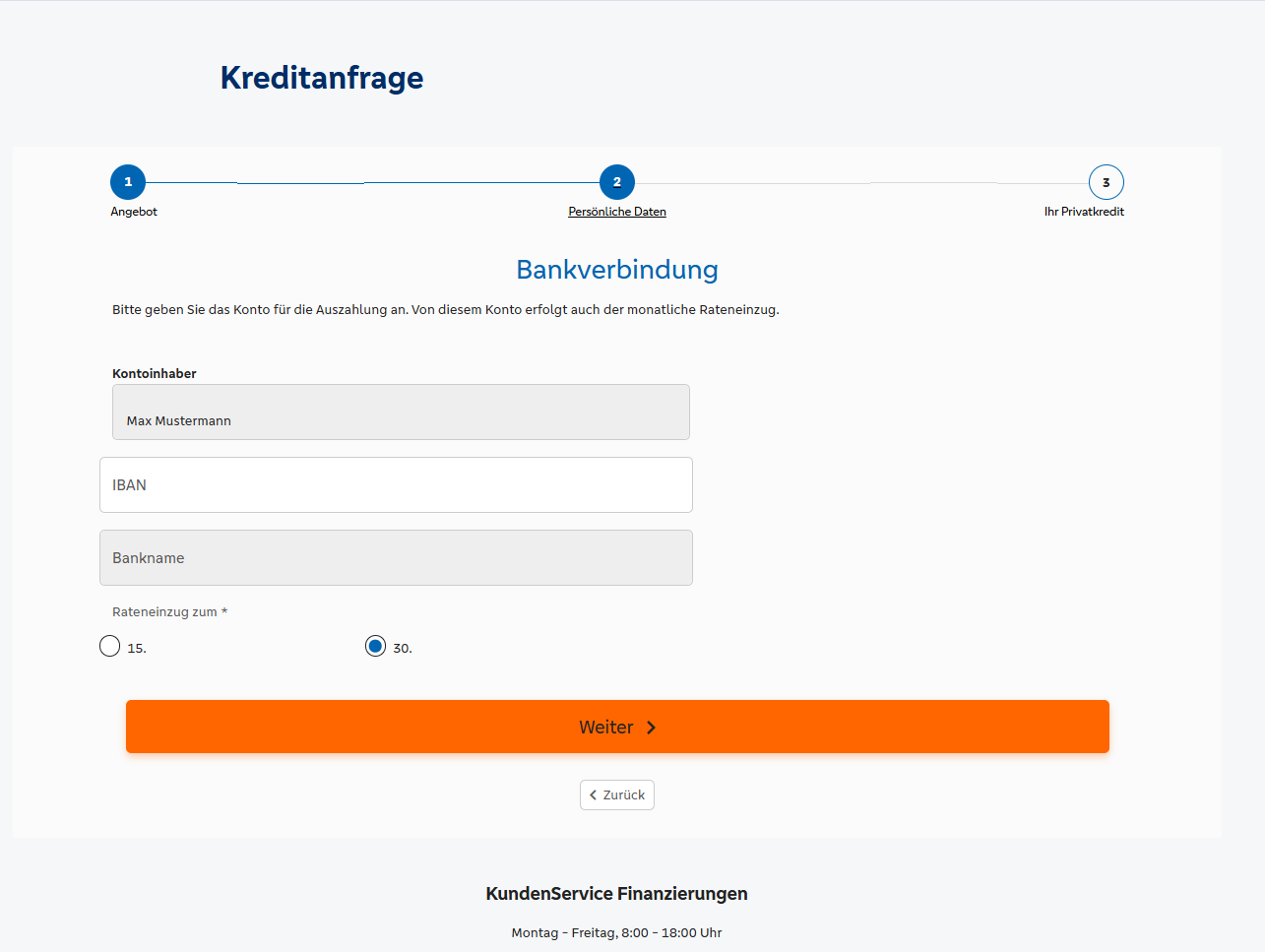This screenshot has height=952, width=1265.
Task: Click the step 1 circle in progress bar
Action: (128, 182)
